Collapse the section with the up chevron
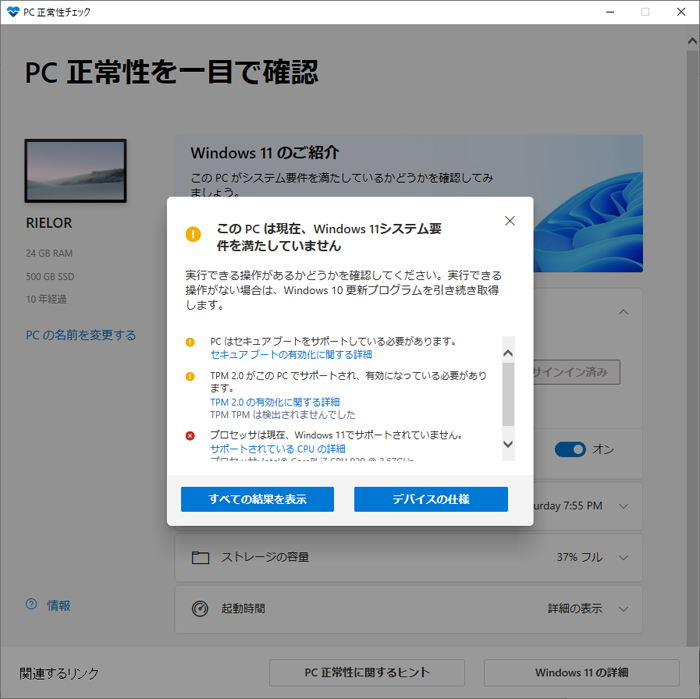The width and height of the screenshot is (700, 699). (624, 312)
